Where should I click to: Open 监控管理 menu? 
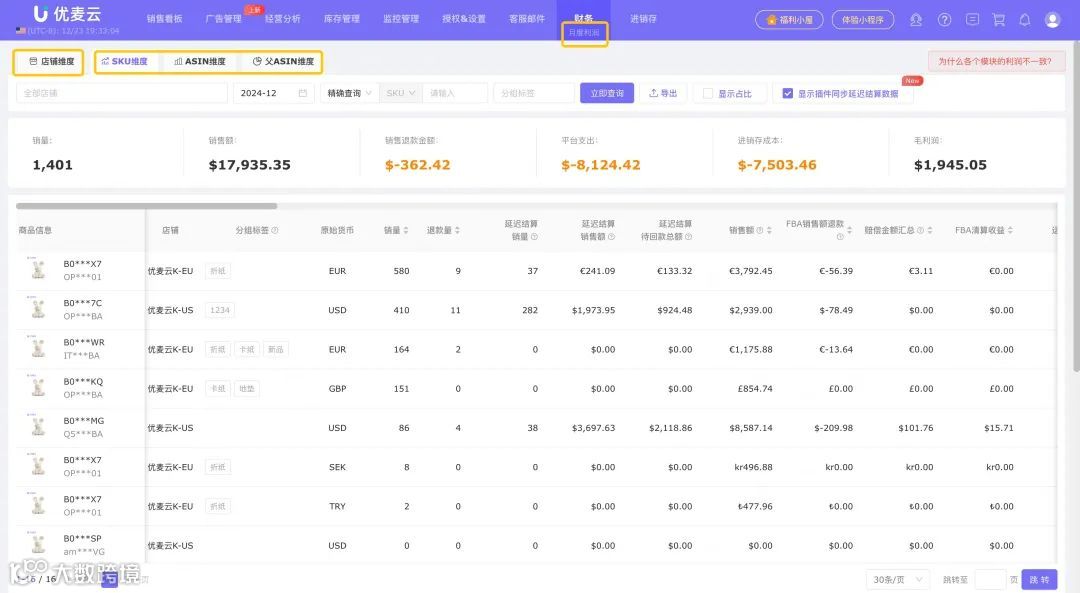coord(401,19)
